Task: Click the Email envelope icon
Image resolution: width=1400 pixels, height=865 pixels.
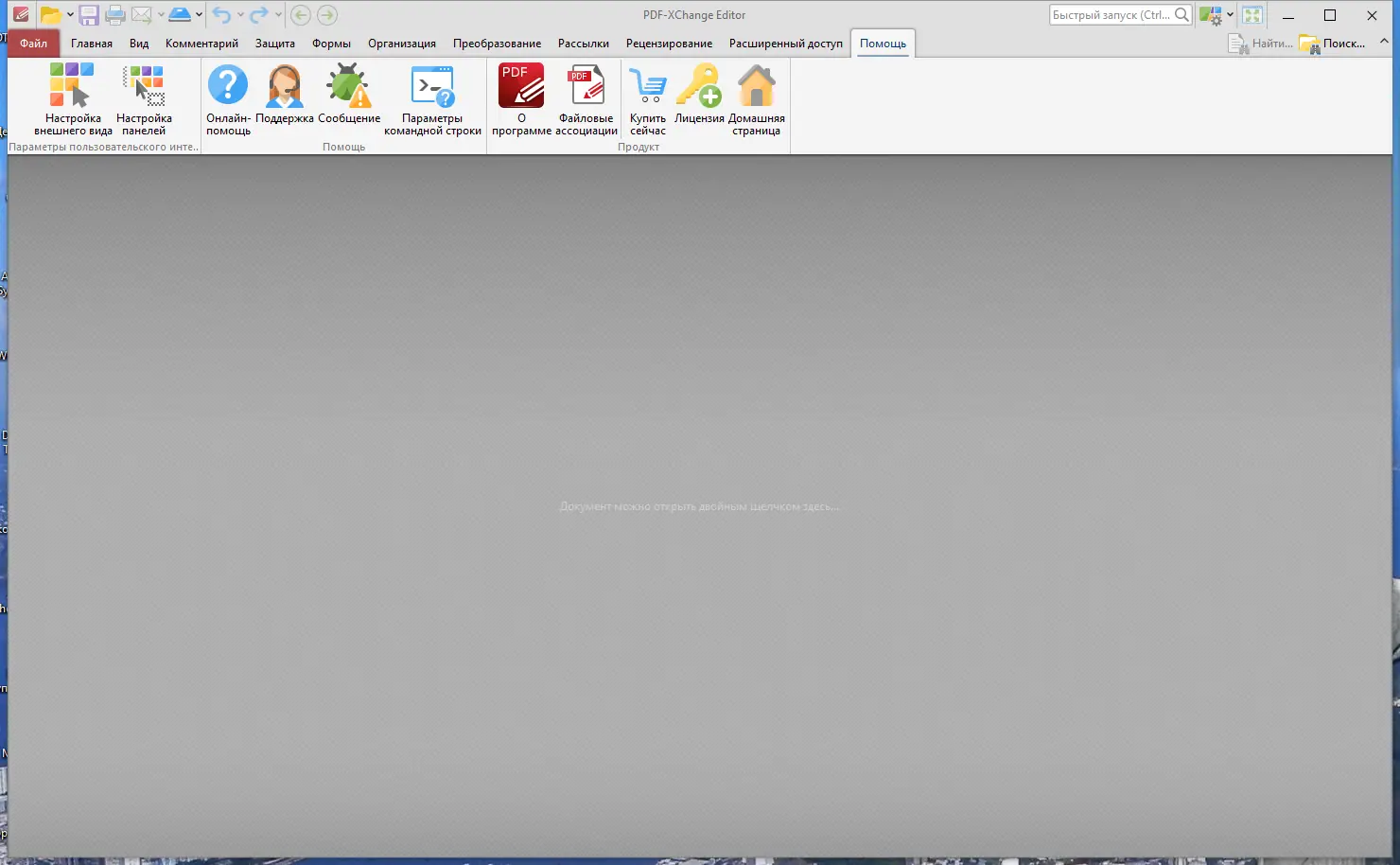Action: point(142,15)
